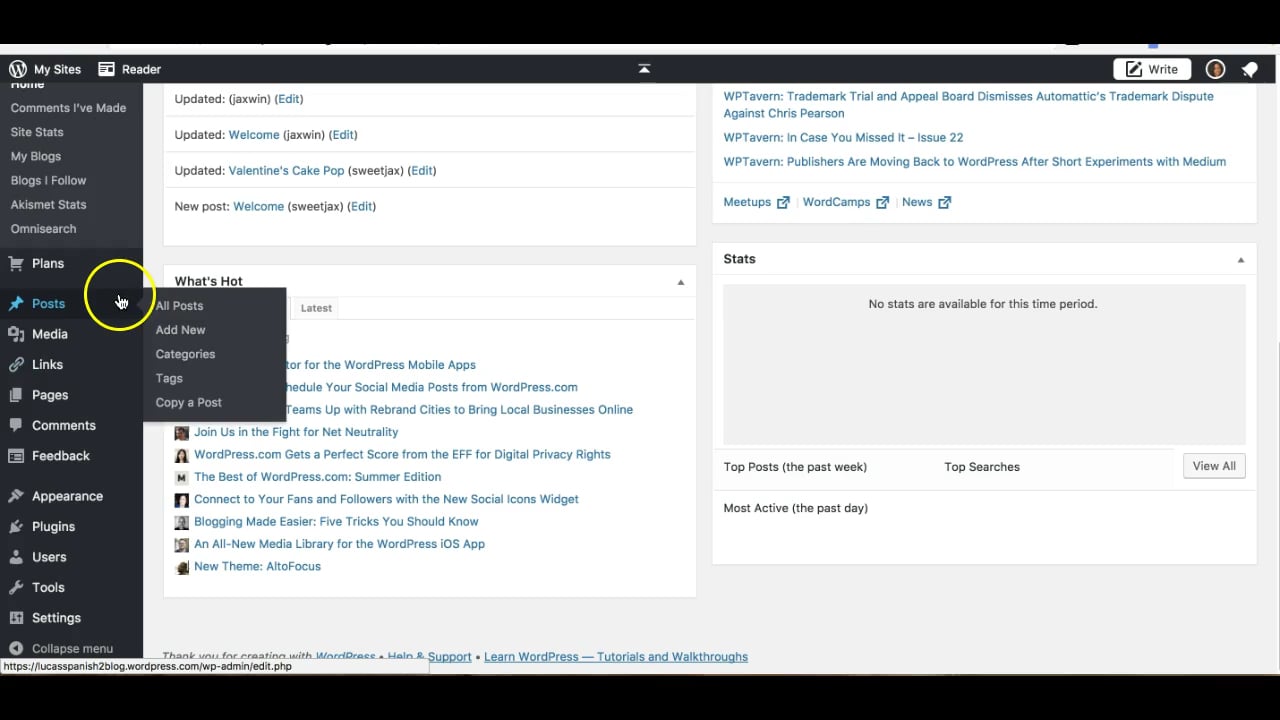The height and width of the screenshot is (720, 1280).
Task: Choose Add New in the Posts submenu
Action: (181, 330)
